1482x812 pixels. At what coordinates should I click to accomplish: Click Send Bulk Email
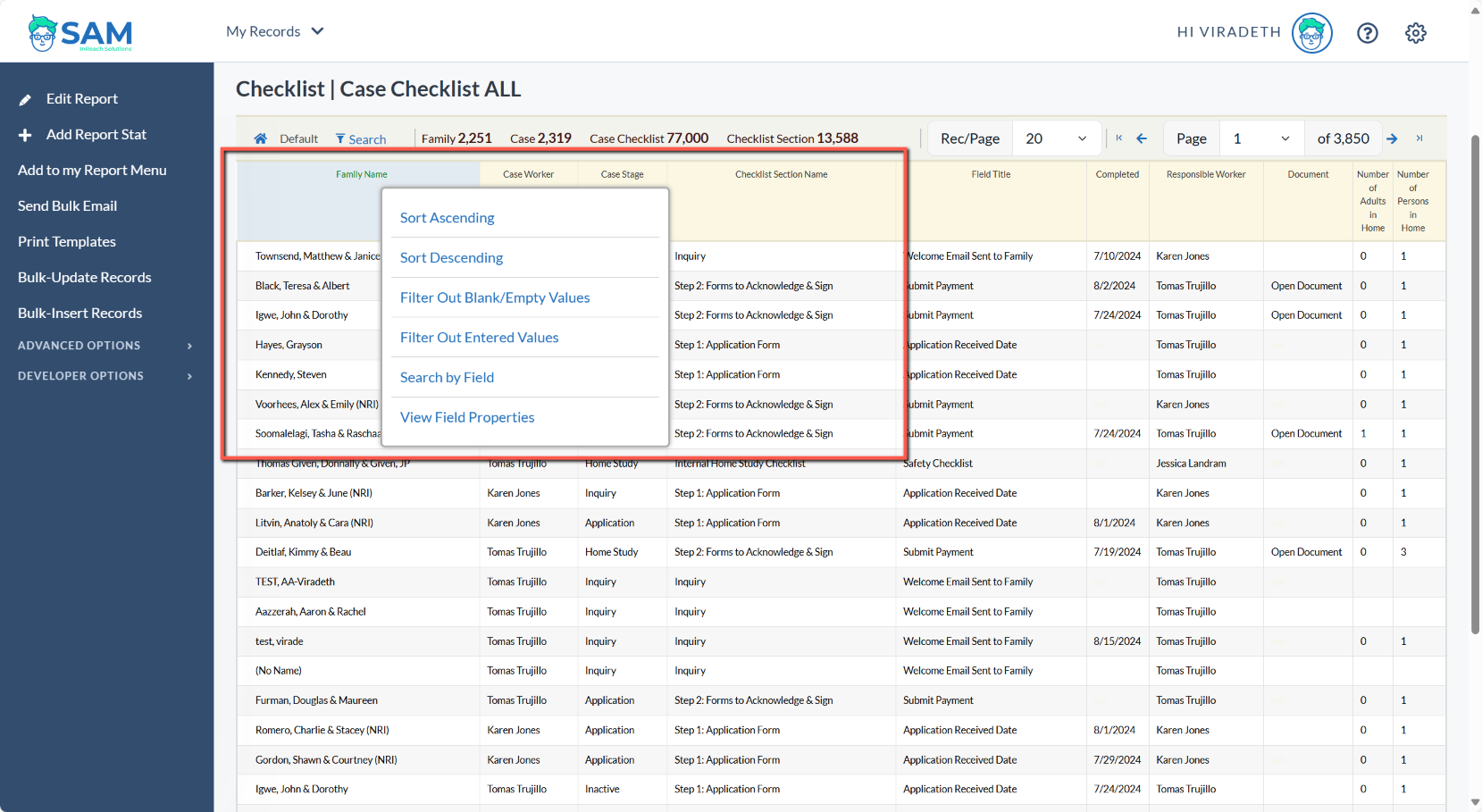67,206
